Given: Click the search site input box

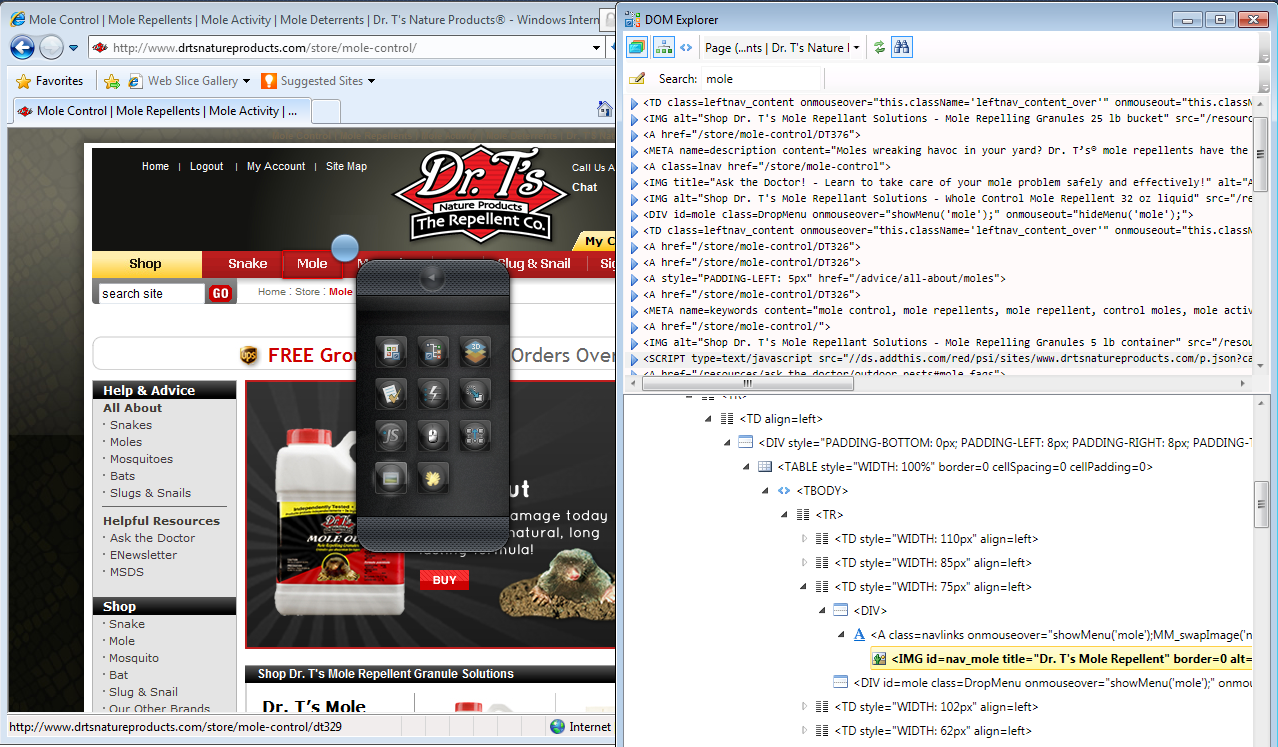Looking at the screenshot, I should (152, 293).
